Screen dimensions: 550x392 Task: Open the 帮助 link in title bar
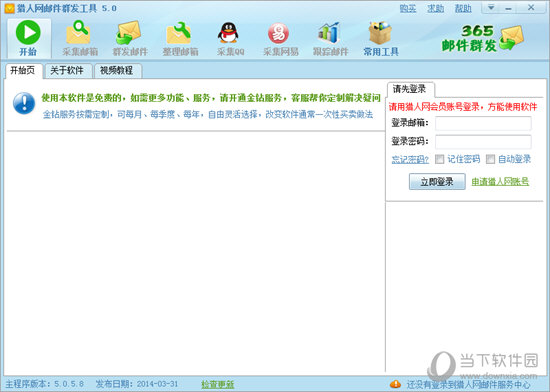coord(463,8)
